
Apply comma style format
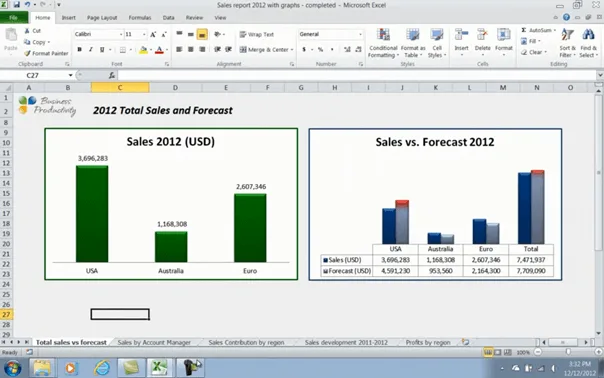pyautogui.click(x=332, y=49)
